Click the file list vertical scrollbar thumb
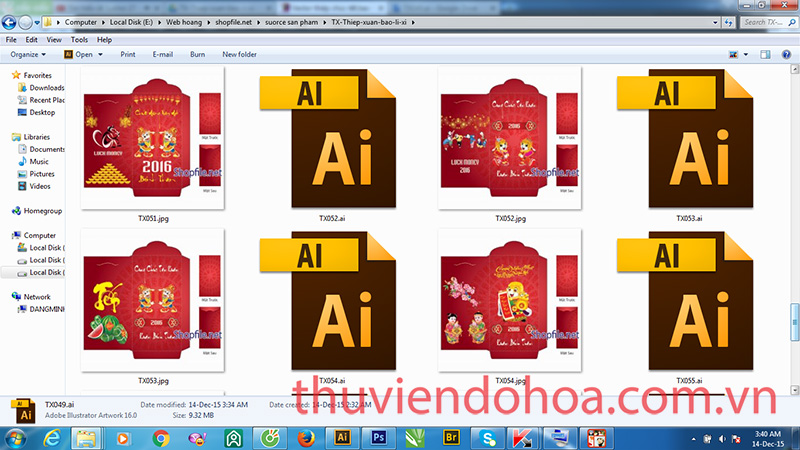The width and height of the screenshot is (800, 450). 794,322
